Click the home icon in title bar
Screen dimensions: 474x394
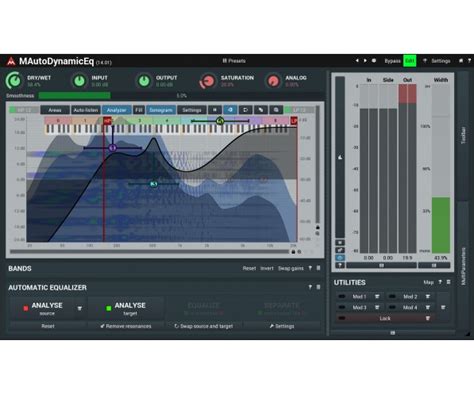click(x=461, y=61)
